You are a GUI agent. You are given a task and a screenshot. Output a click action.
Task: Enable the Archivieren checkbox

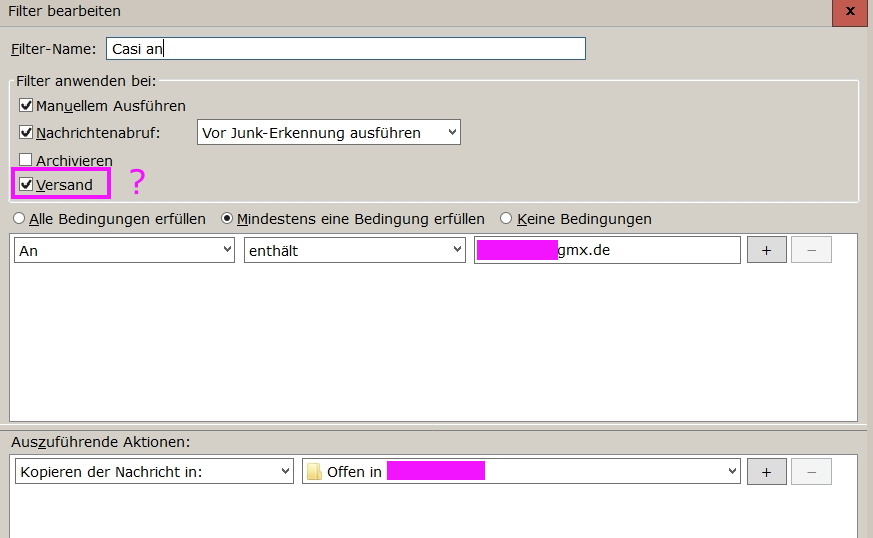click(x=26, y=160)
